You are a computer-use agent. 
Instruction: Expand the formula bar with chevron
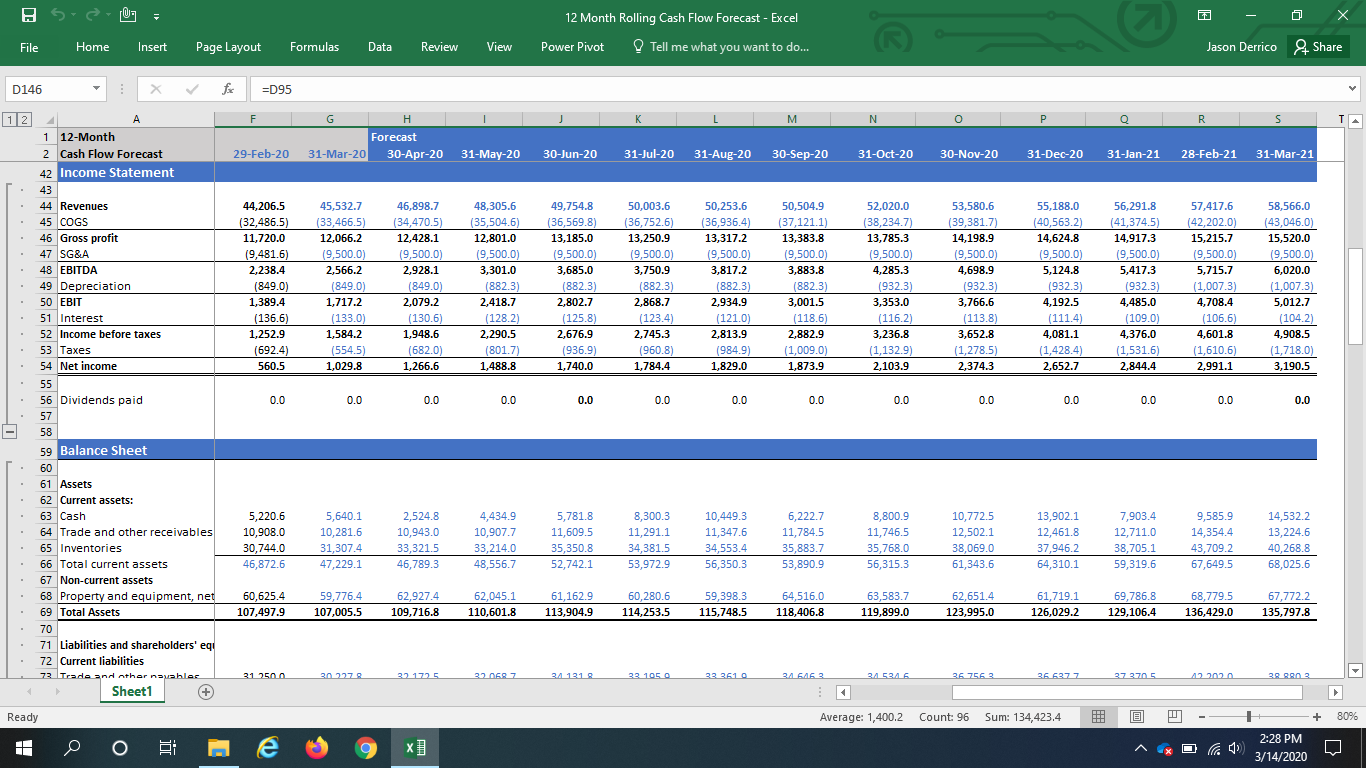click(x=1354, y=89)
